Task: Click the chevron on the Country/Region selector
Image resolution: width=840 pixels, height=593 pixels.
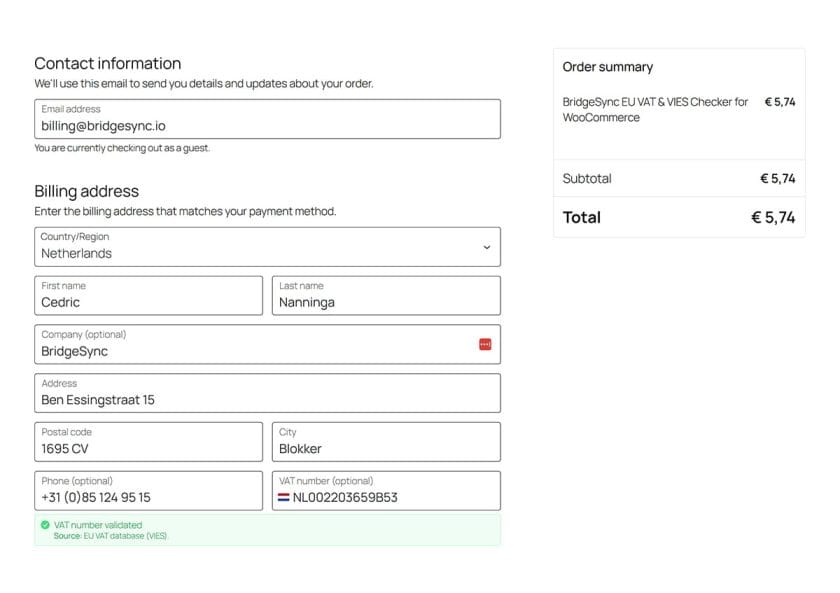Action: (x=487, y=246)
